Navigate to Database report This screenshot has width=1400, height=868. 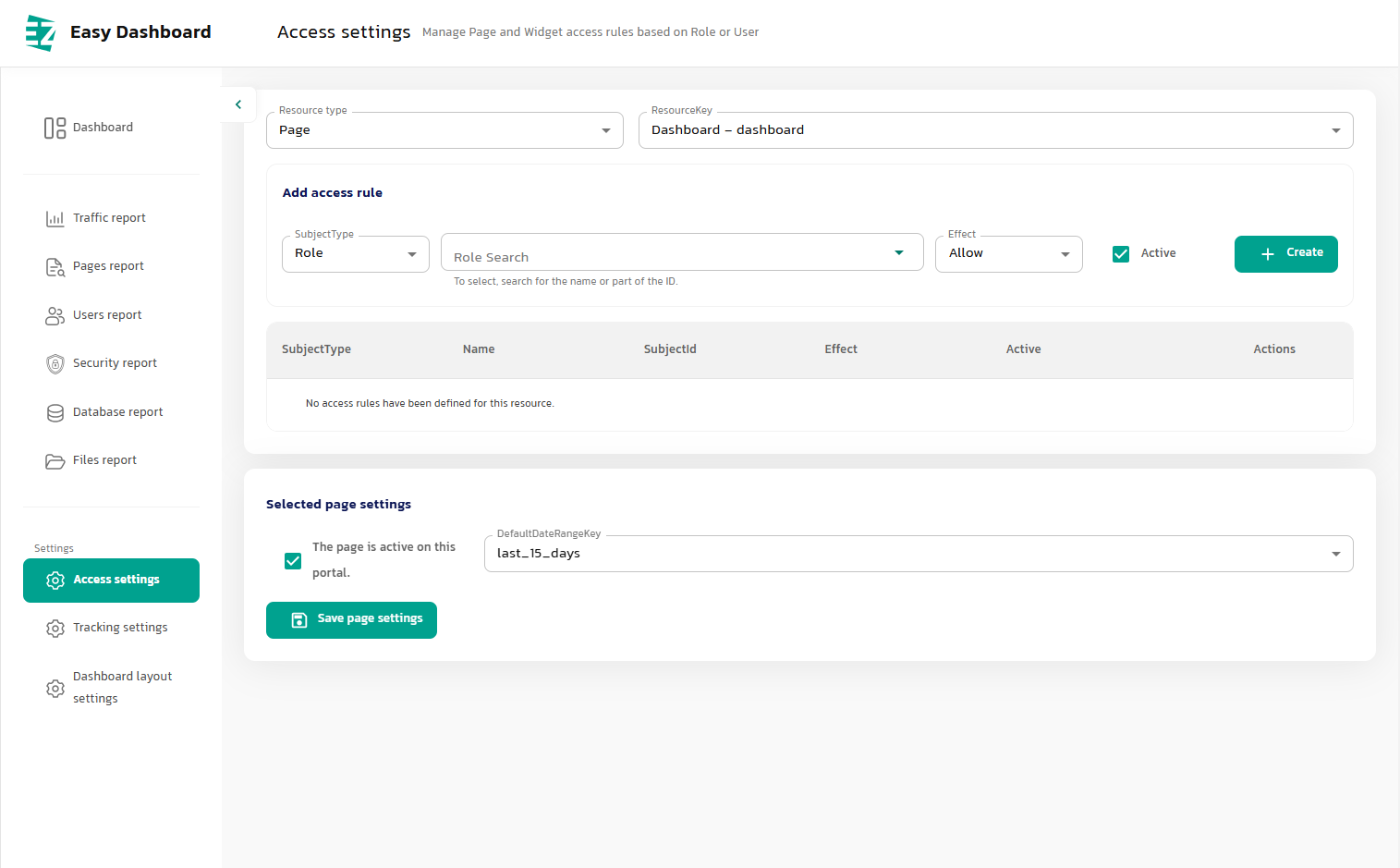coord(111,412)
